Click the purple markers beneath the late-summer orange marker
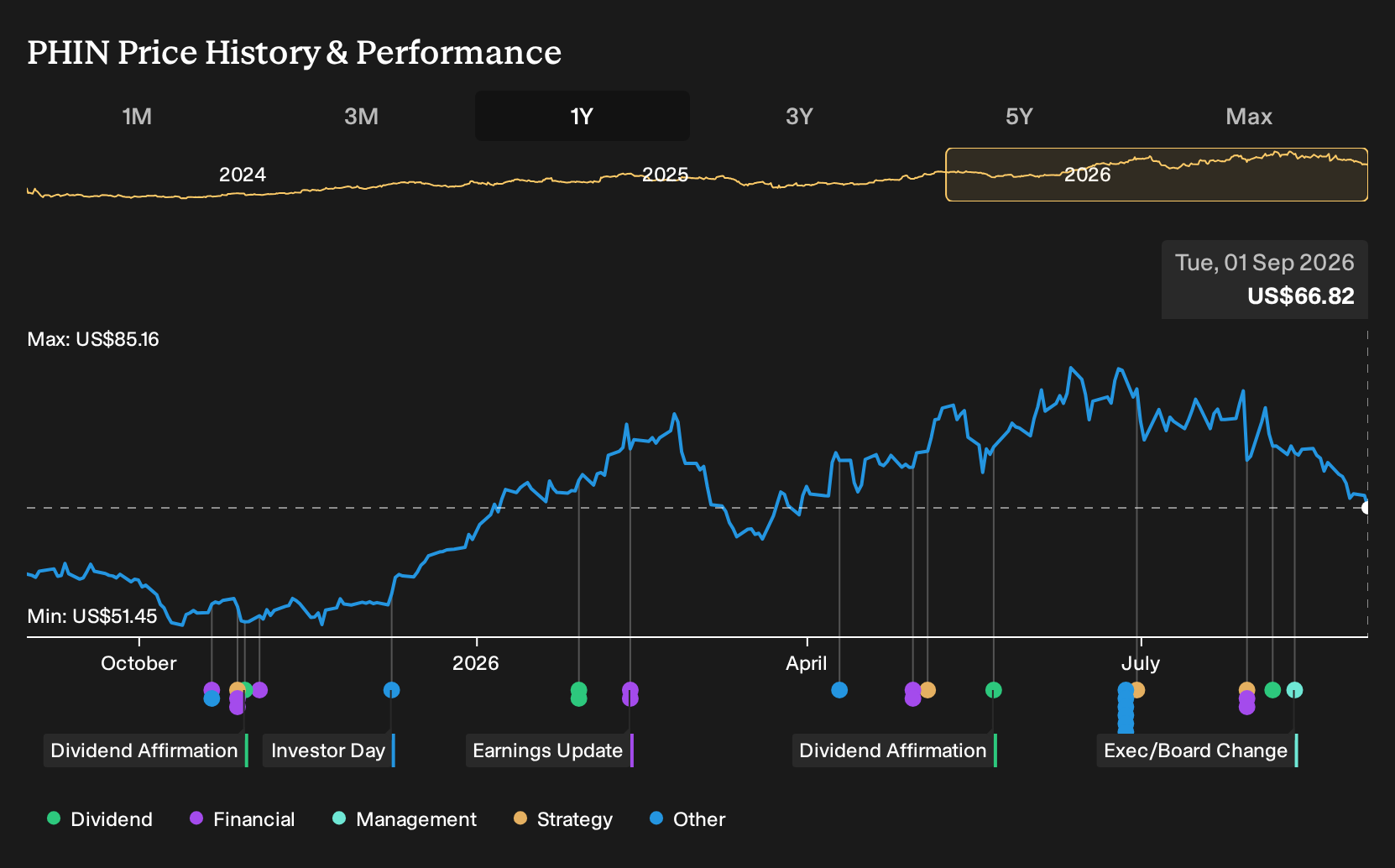The image size is (1395, 868). point(1246,703)
